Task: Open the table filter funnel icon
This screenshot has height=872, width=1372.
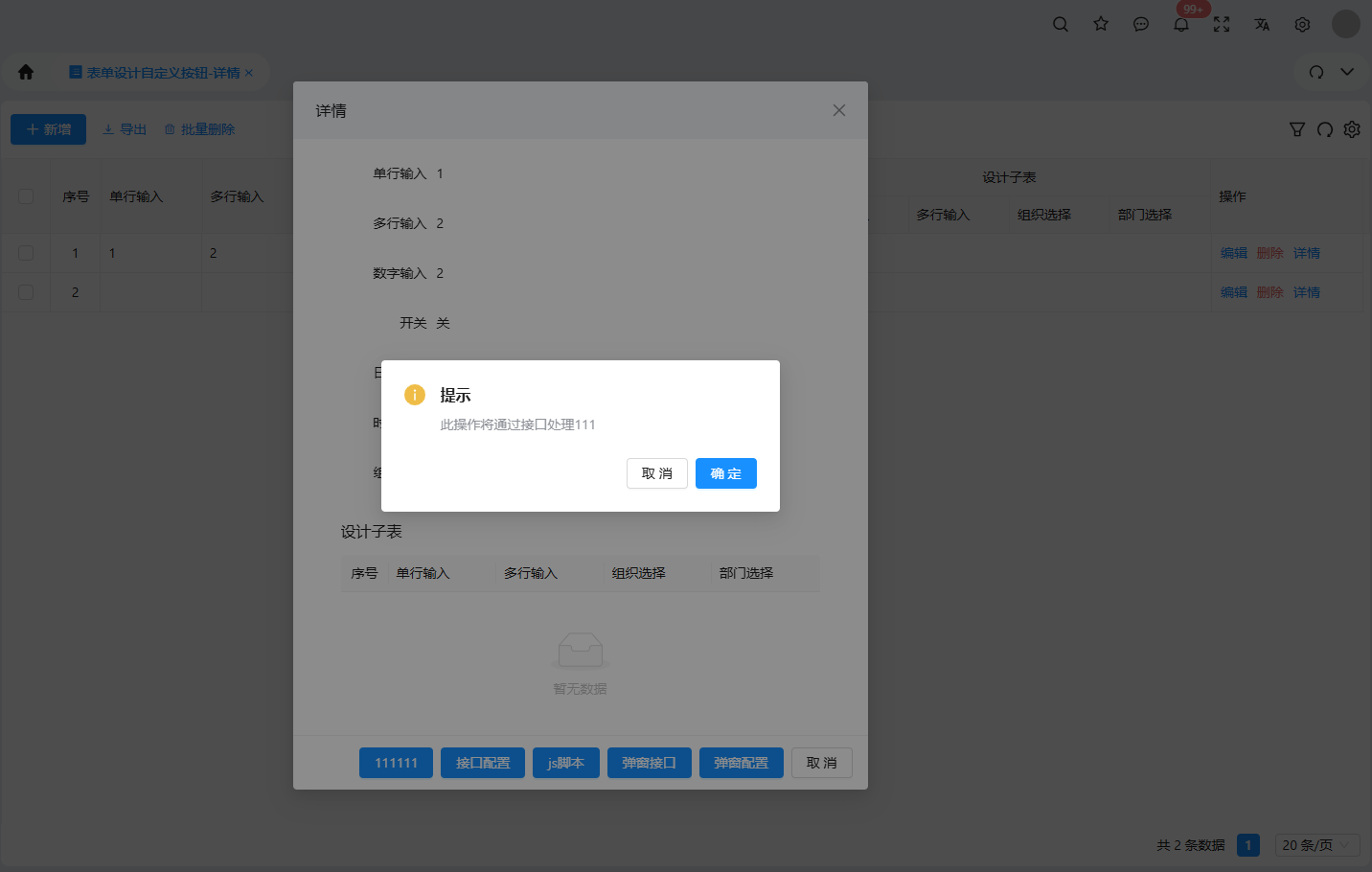Action: click(x=1297, y=129)
